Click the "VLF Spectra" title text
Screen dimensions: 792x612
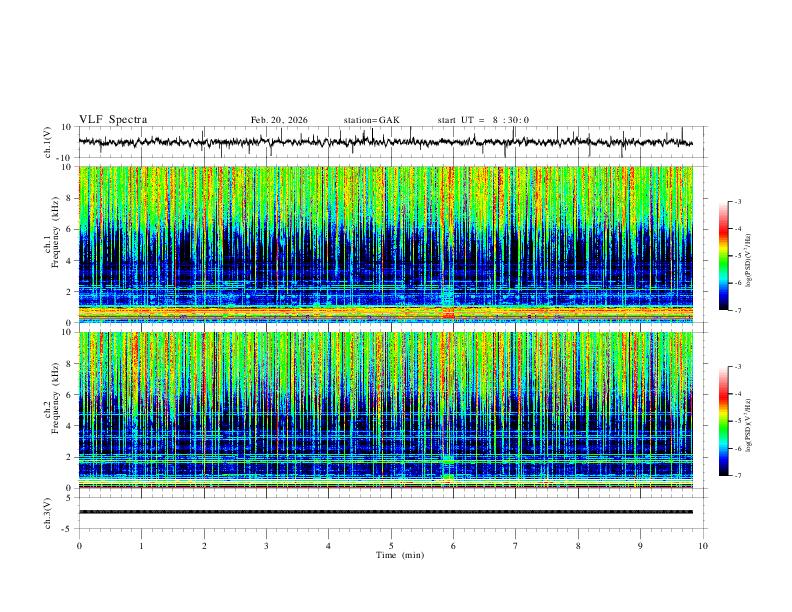113,120
